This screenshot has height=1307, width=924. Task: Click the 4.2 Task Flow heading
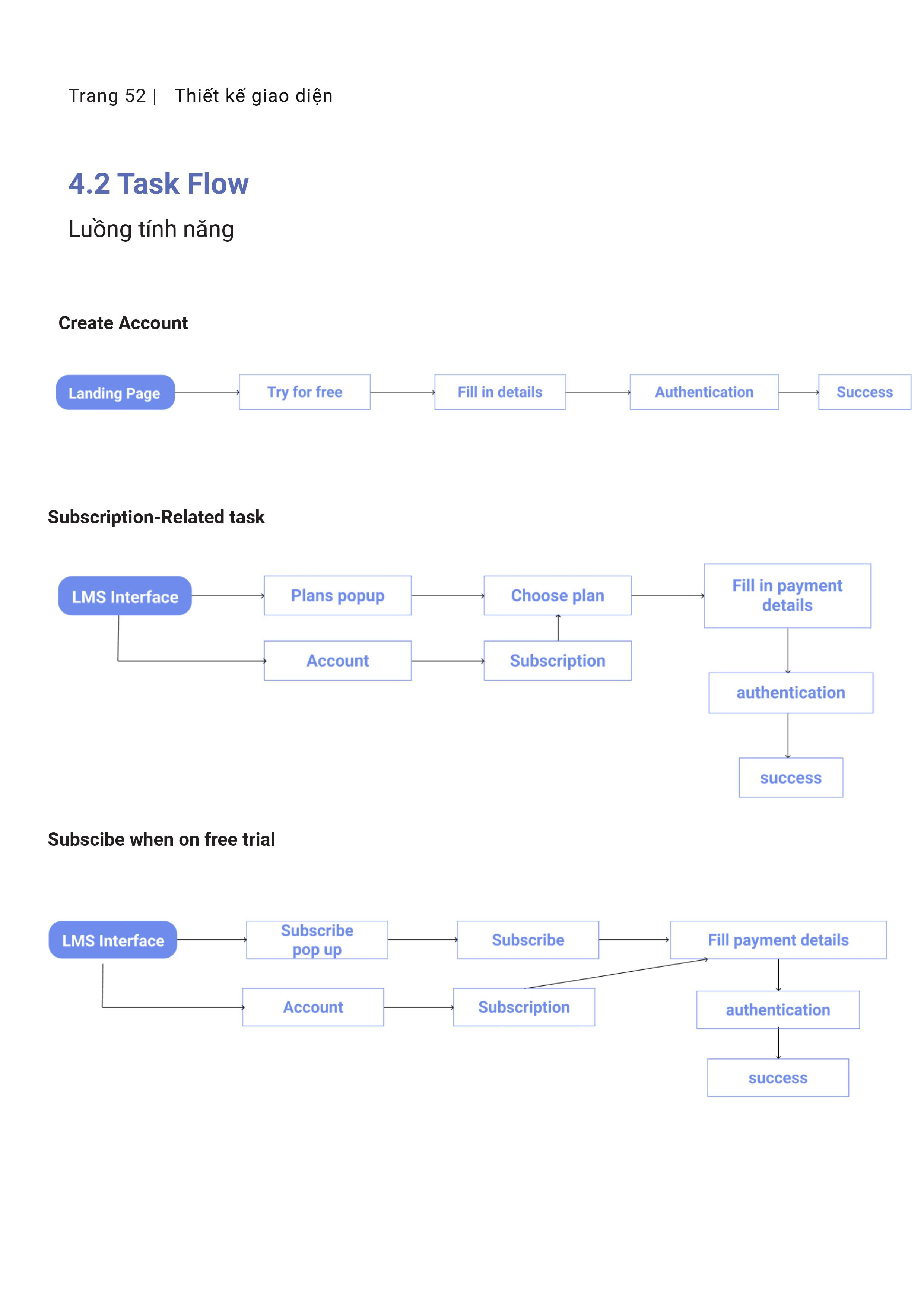(x=158, y=184)
